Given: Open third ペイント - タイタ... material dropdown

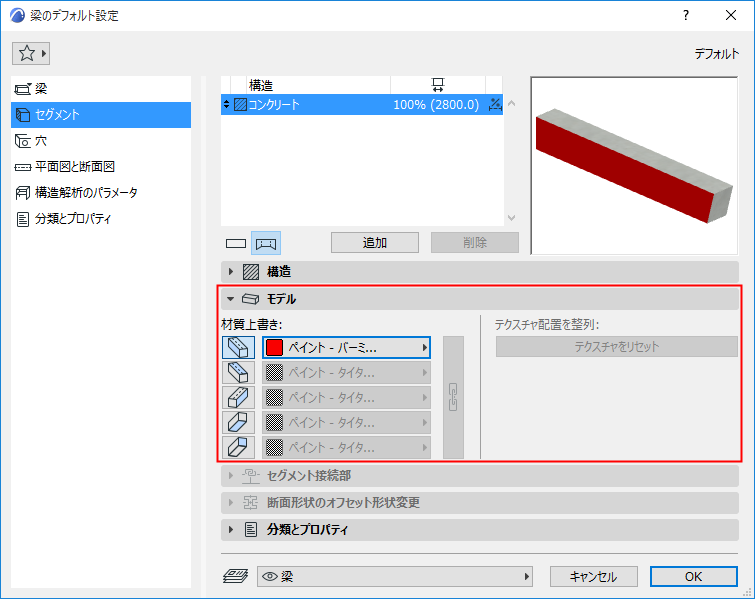Looking at the screenshot, I should (346, 398).
